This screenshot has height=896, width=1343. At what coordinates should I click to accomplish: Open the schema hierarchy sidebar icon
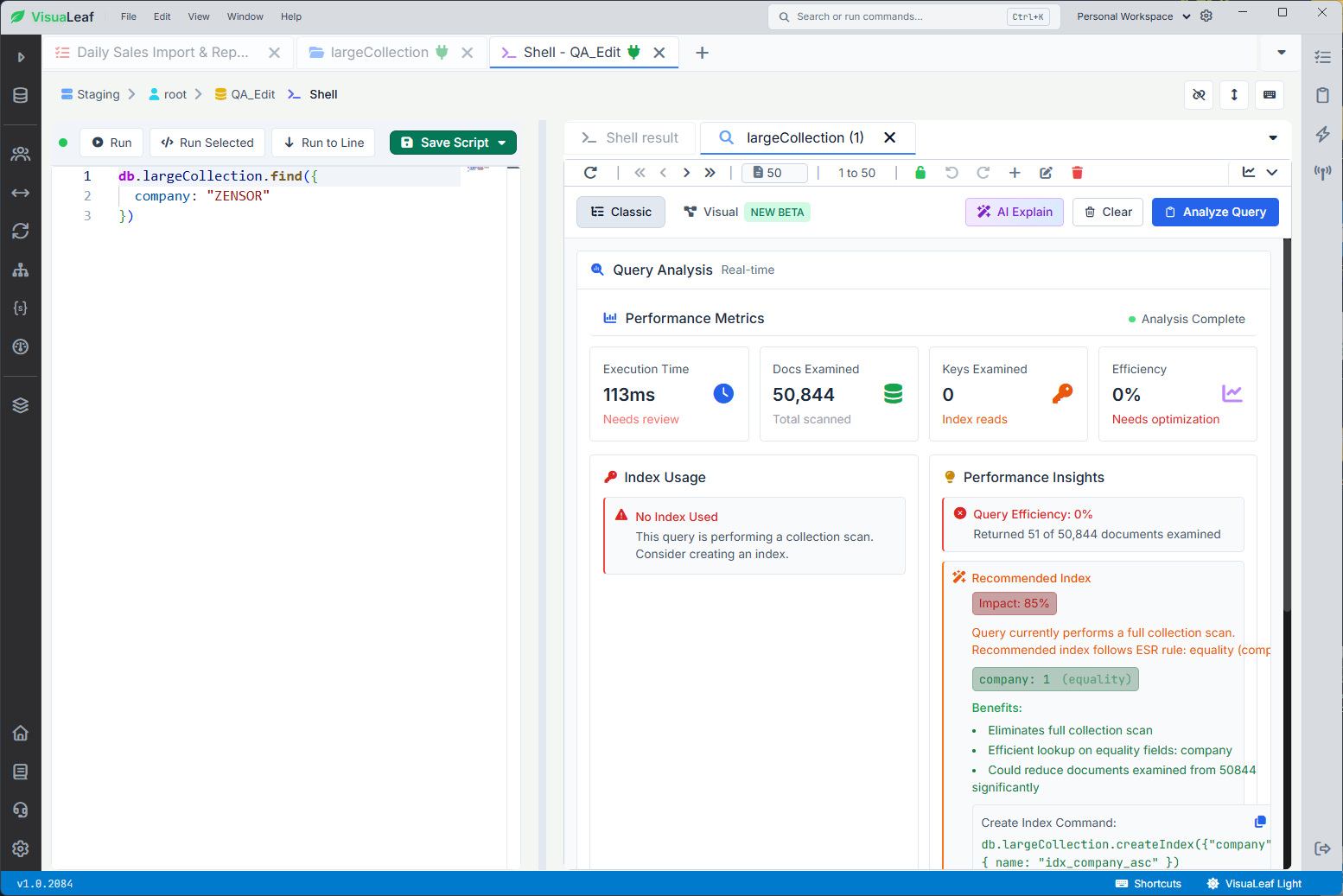pyautogui.click(x=21, y=270)
